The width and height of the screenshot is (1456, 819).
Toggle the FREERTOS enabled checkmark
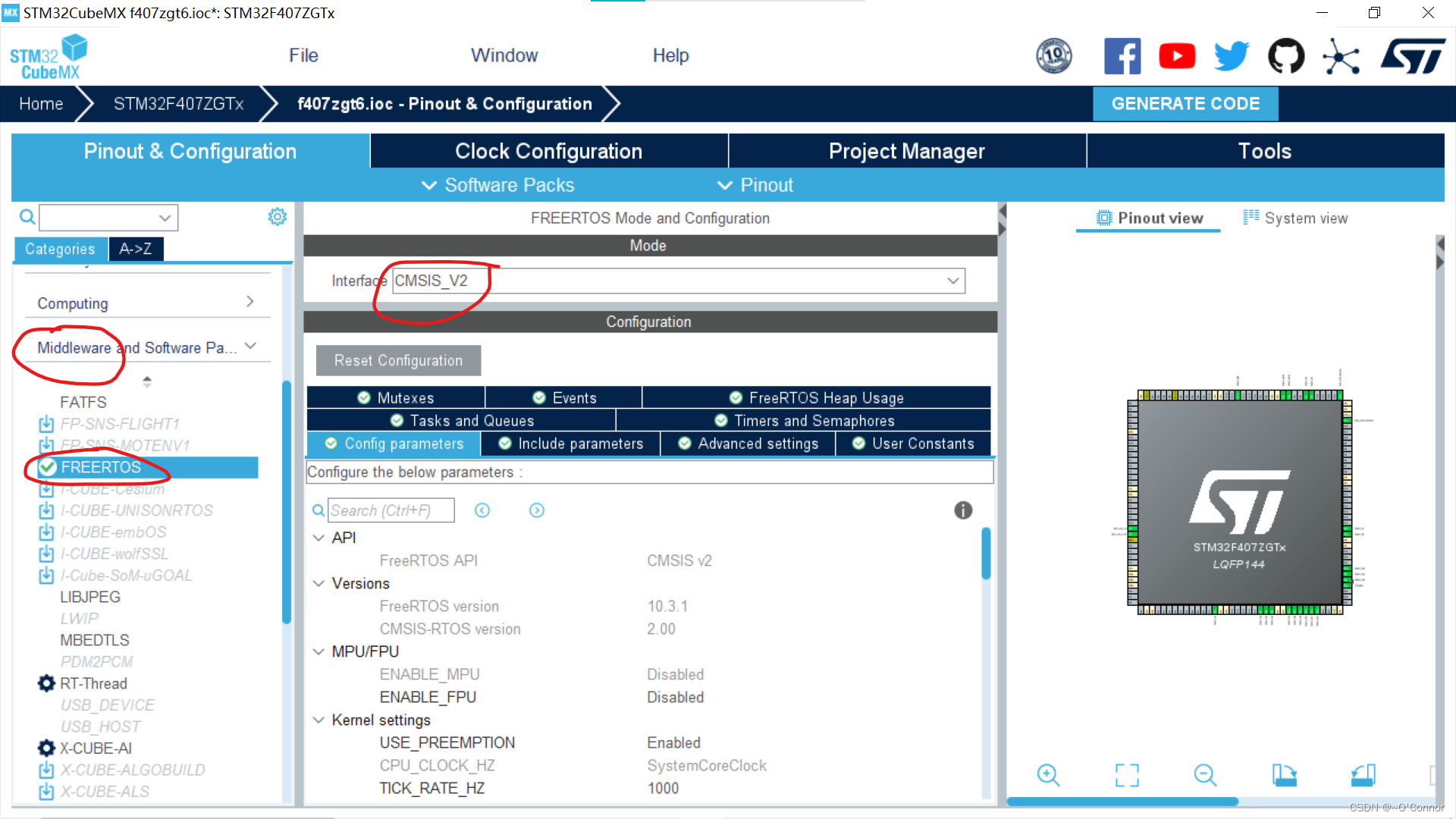[48, 467]
